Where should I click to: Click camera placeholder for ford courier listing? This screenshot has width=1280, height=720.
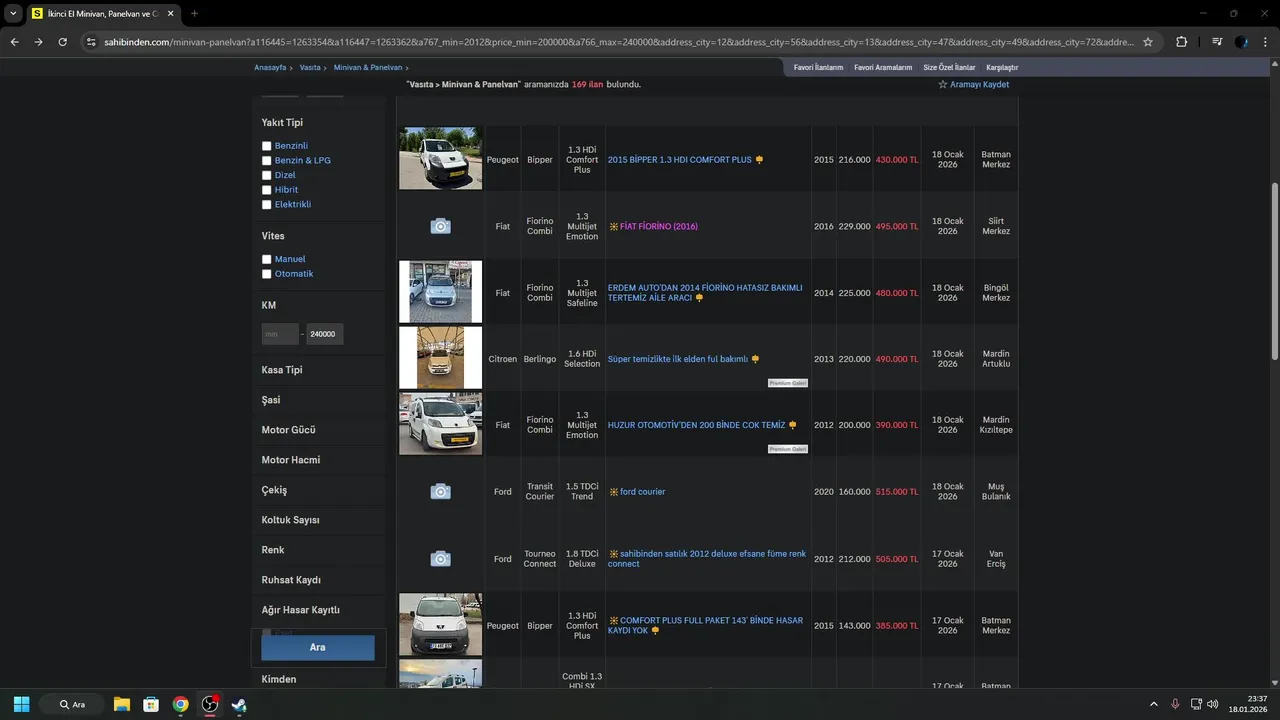(x=440, y=491)
